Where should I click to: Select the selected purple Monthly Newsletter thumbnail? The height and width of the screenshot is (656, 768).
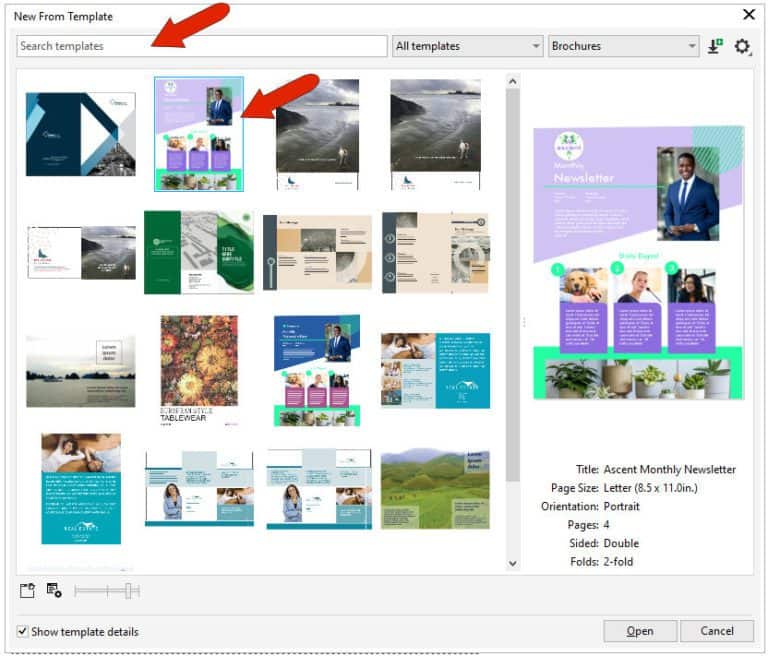coord(199,134)
